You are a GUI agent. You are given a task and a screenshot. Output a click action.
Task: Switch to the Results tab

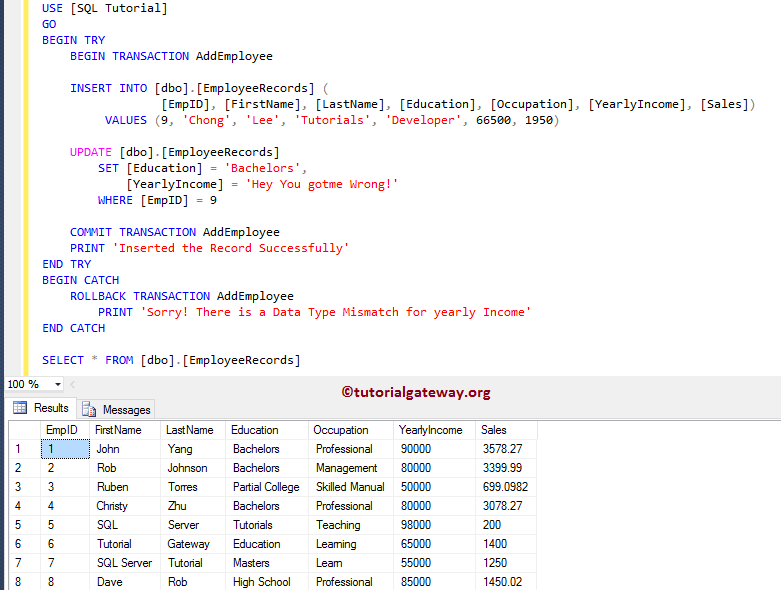(41, 408)
